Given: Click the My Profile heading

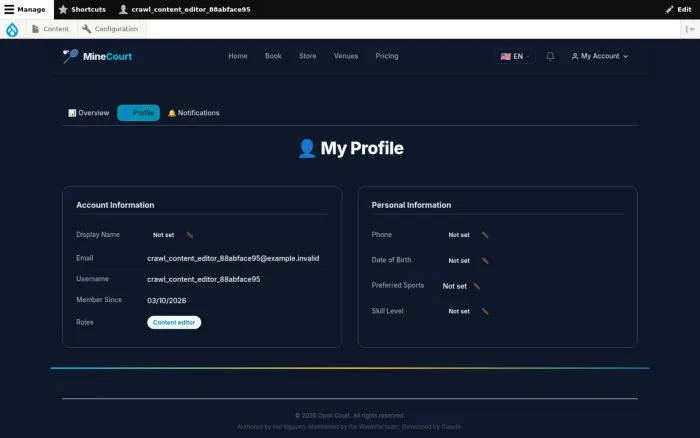Looking at the screenshot, I should coord(351,148).
